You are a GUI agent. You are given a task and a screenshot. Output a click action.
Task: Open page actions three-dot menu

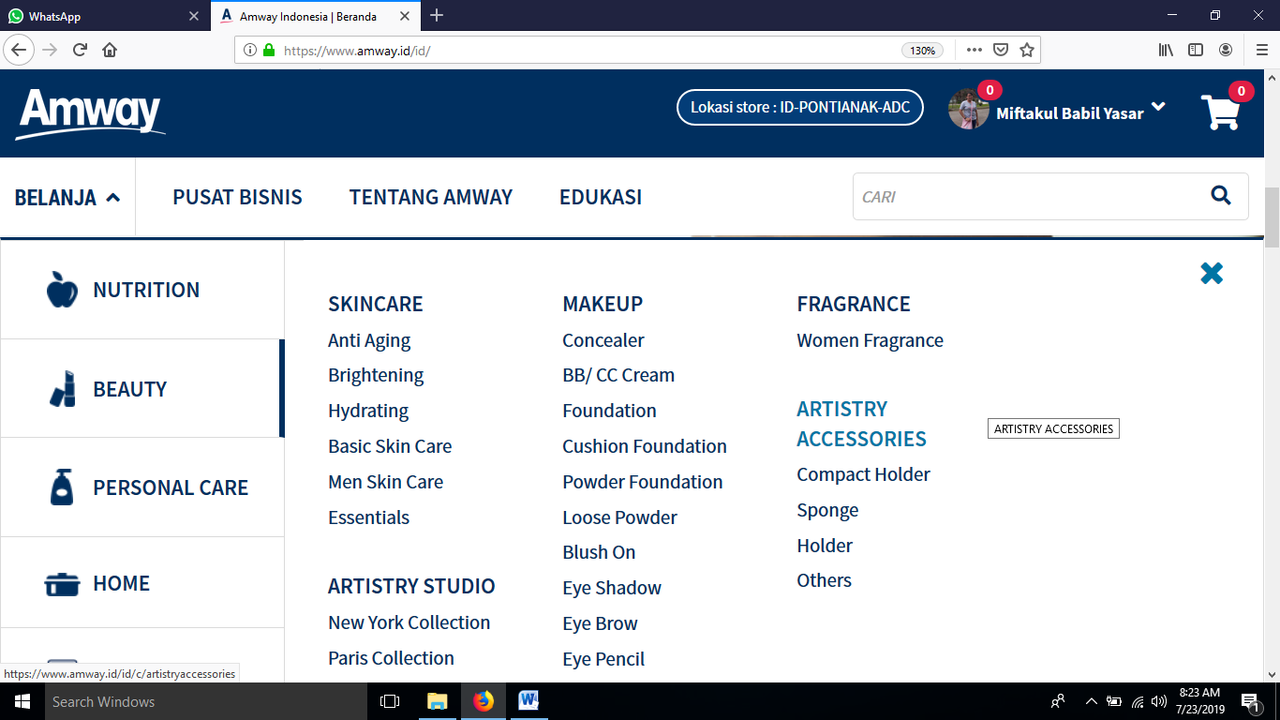[x=973, y=50]
